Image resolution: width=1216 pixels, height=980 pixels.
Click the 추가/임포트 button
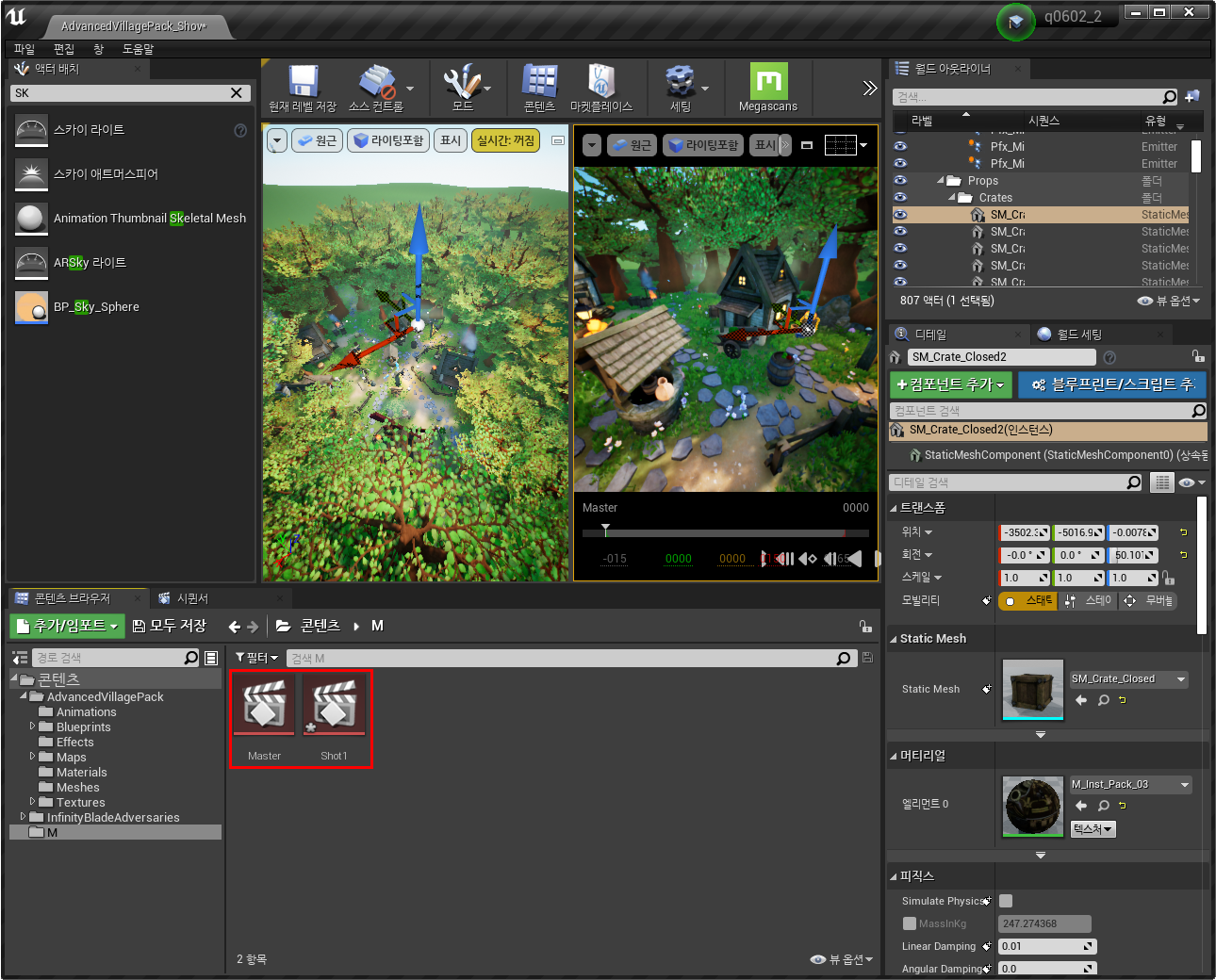click(x=67, y=626)
